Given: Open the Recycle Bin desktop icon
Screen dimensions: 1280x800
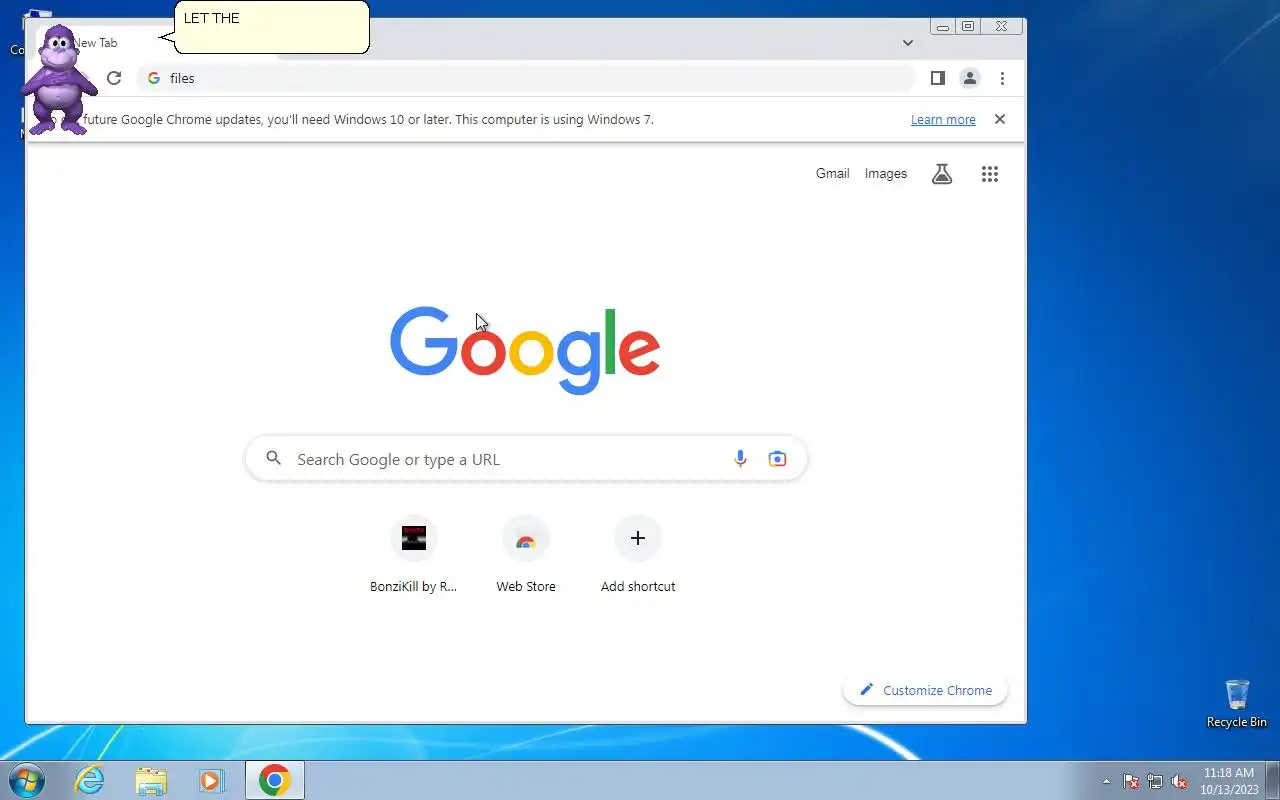Looking at the screenshot, I should 1237,704.
